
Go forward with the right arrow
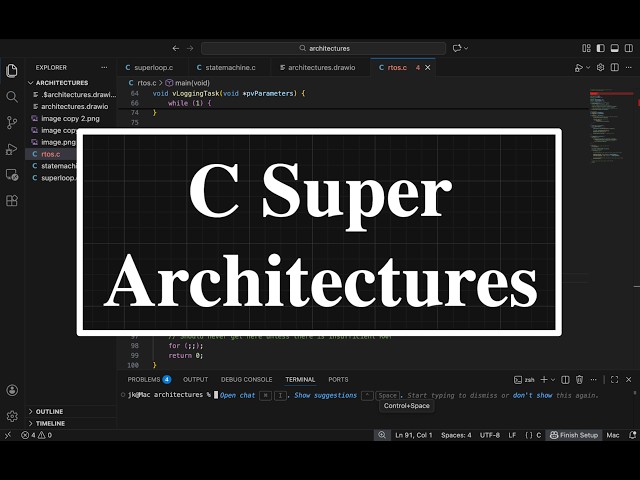coord(190,48)
